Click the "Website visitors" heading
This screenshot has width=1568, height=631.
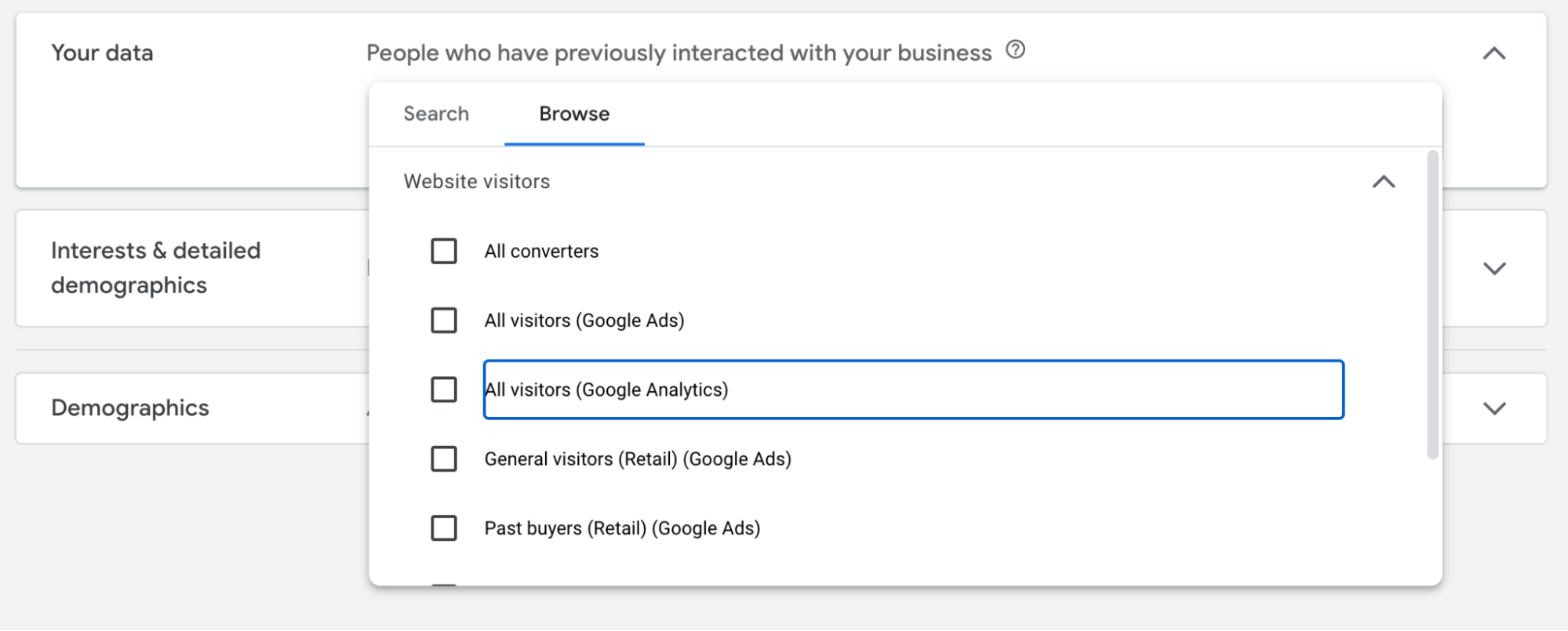tap(476, 181)
